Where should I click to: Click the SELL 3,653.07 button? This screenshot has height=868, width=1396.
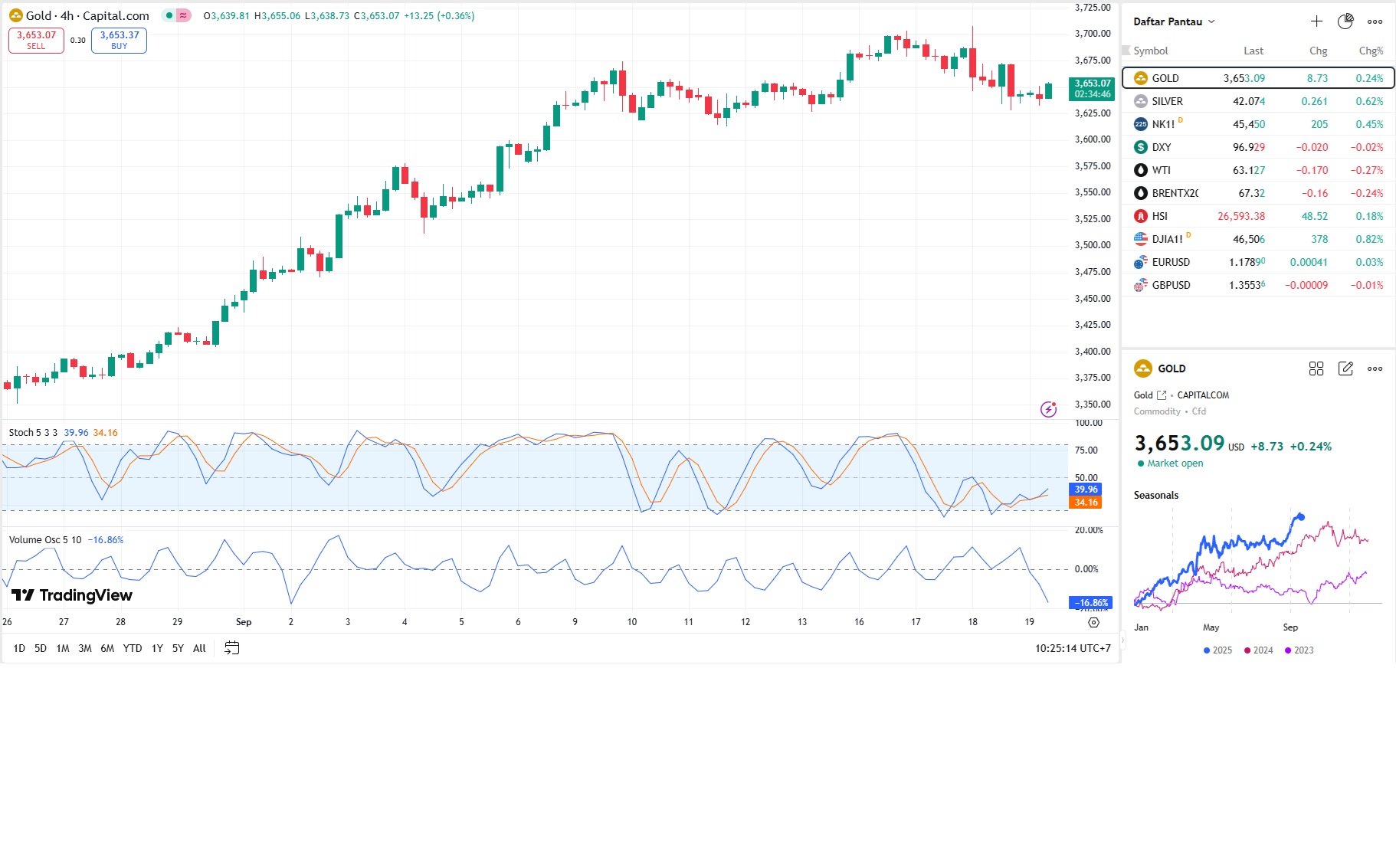(x=36, y=40)
